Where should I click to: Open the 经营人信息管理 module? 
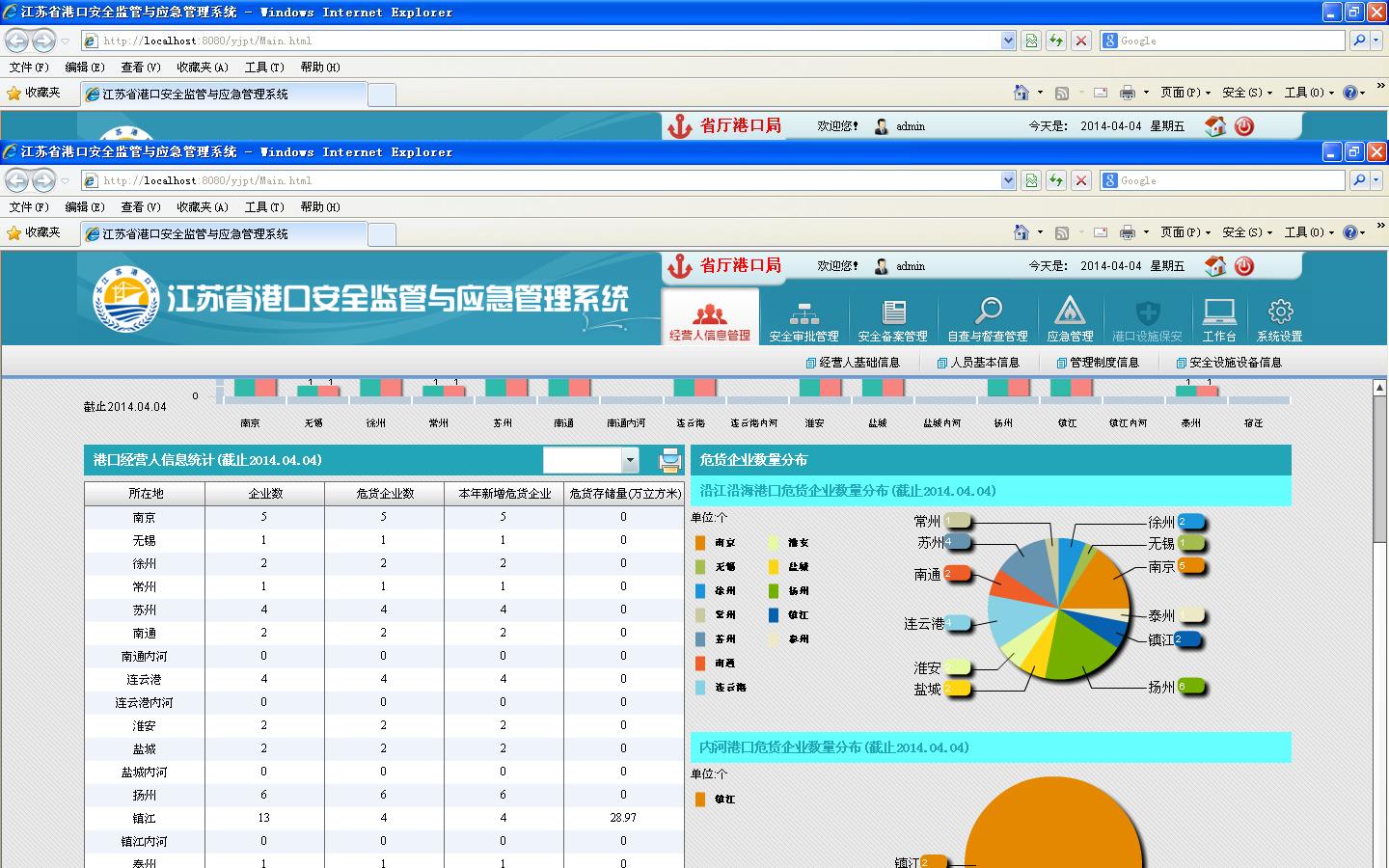coord(710,318)
